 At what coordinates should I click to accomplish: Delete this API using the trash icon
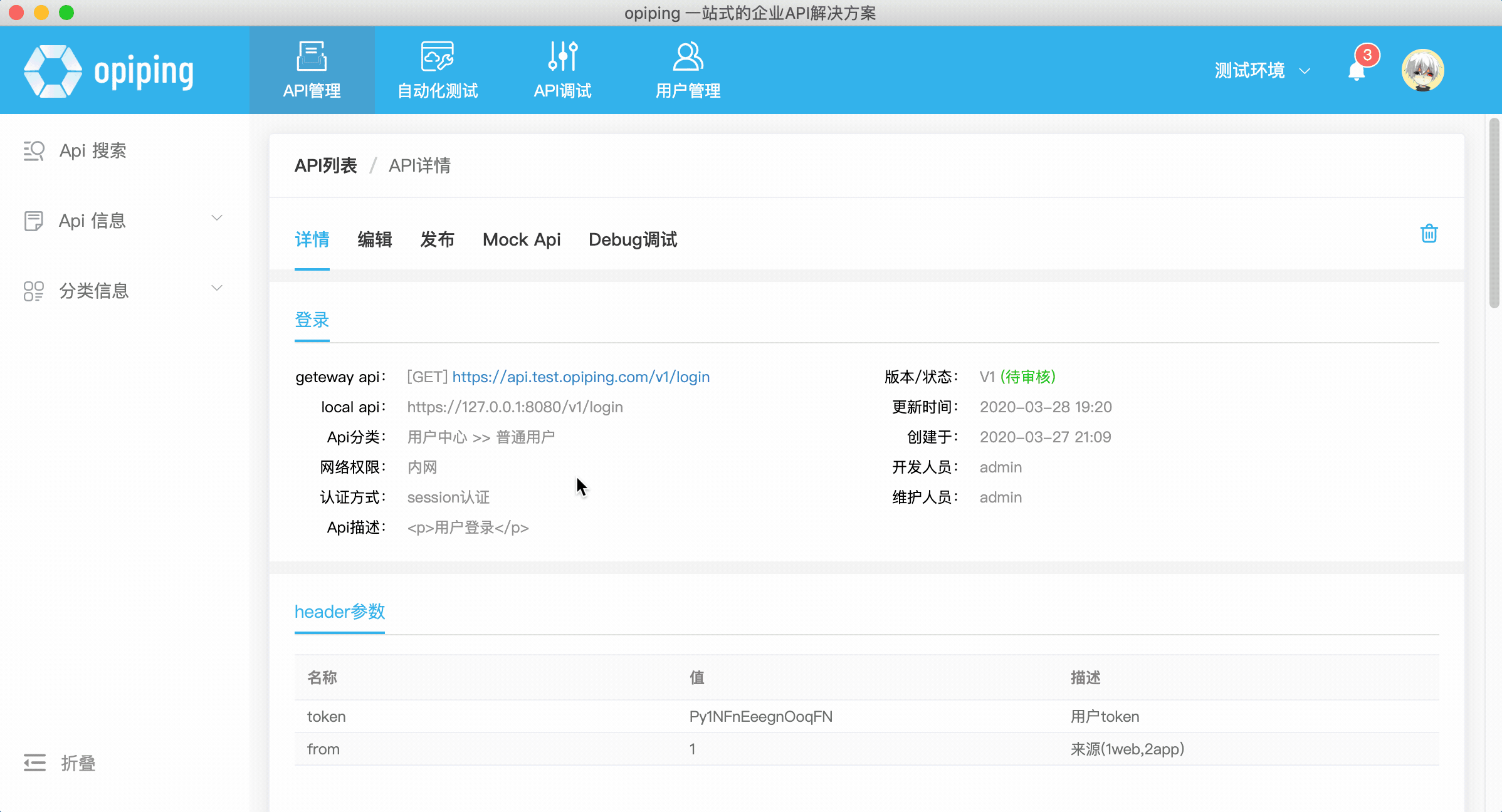[x=1429, y=233]
